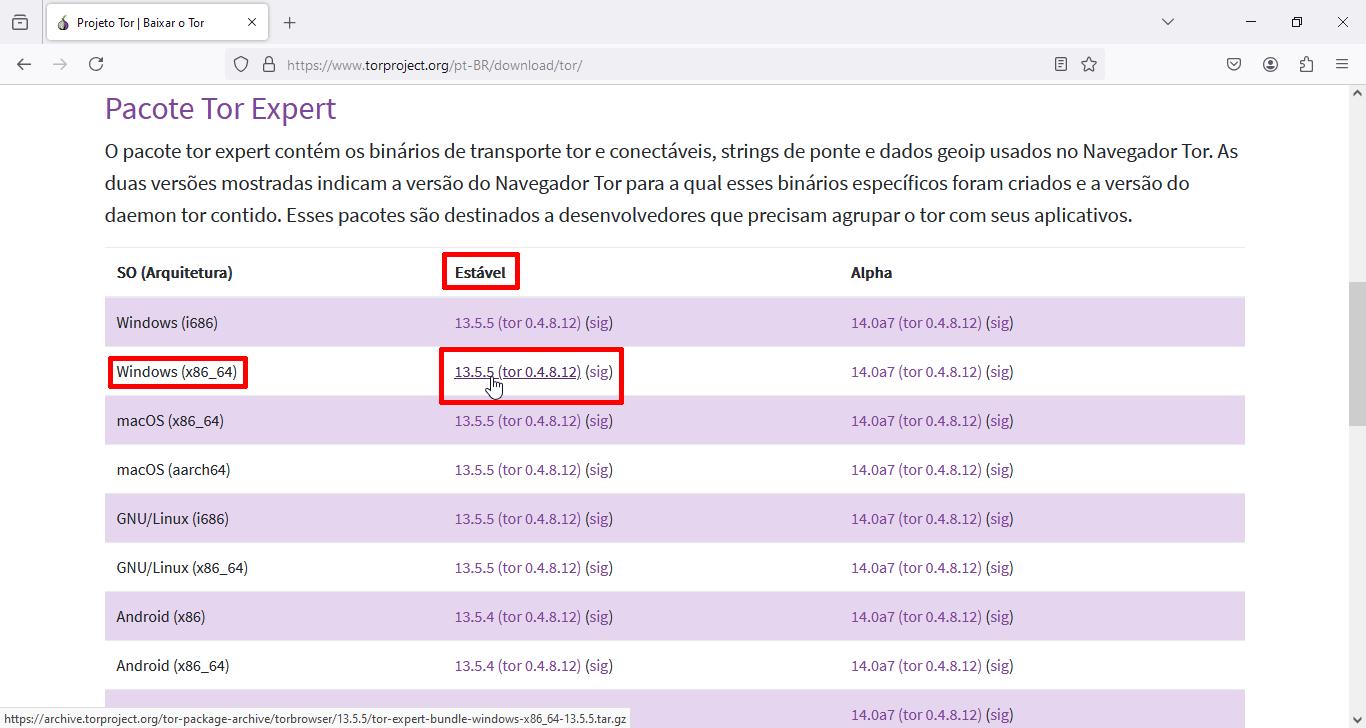1366x728 pixels.
Task: Go back to previous page
Action: click(24, 64)
